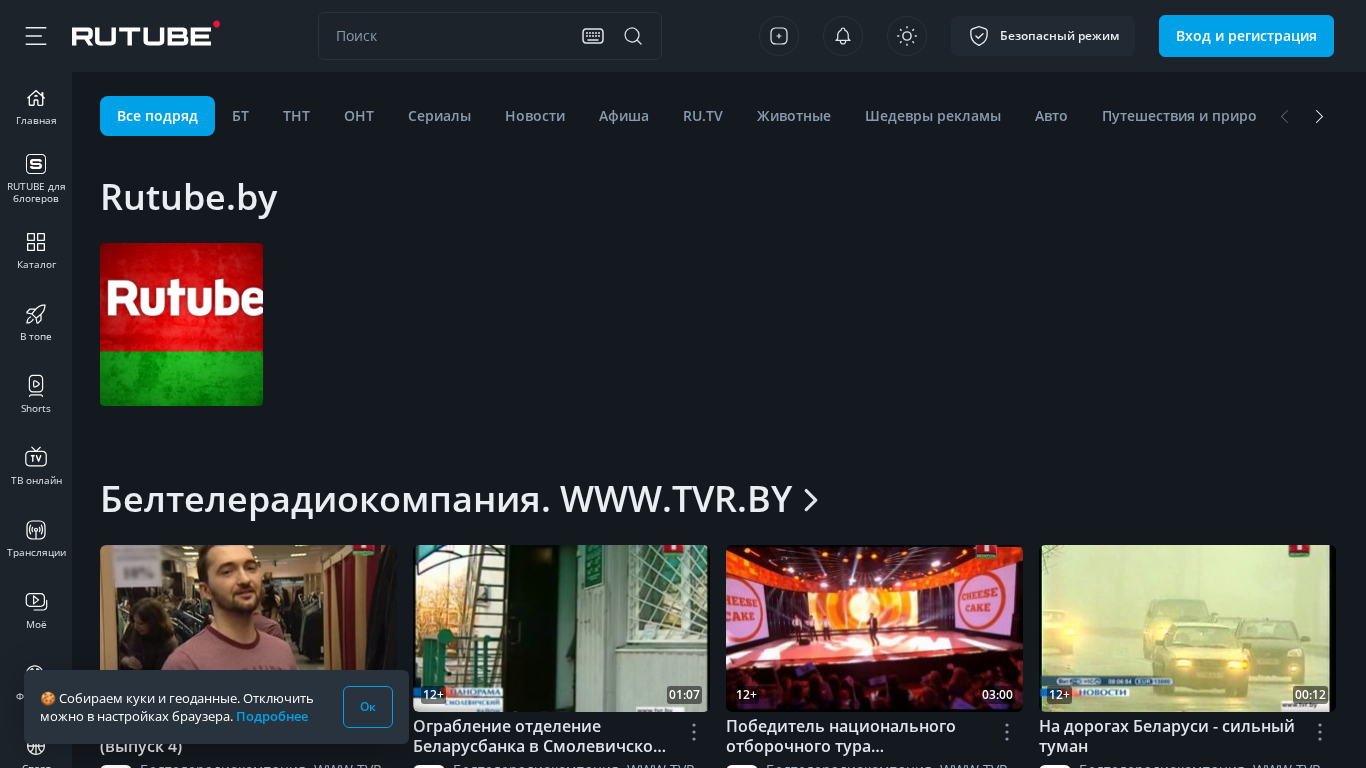
Task: Open Победитель национального отборочного тура title
Action: 841,736
